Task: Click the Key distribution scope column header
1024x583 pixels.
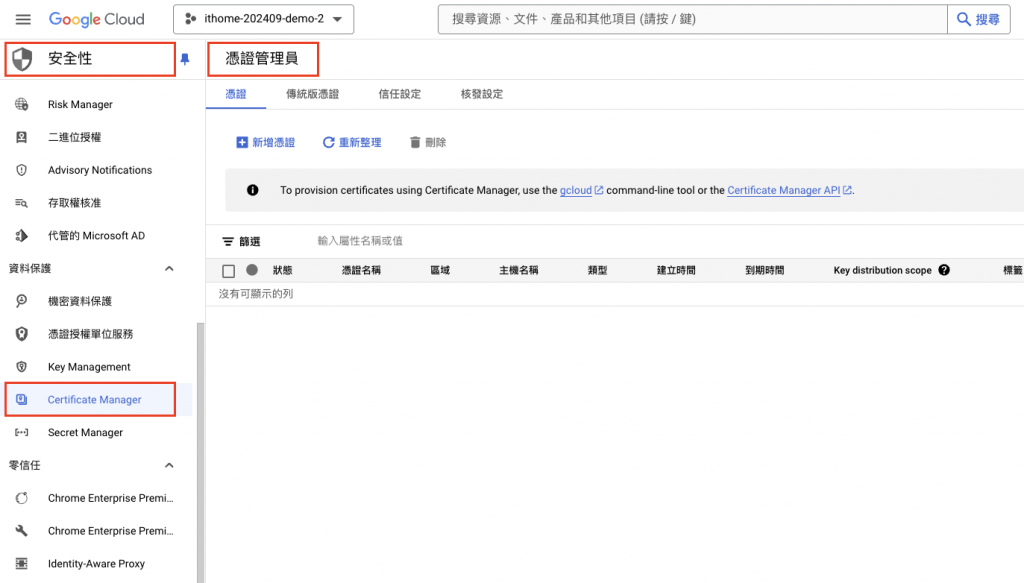Action: tap(882, 270)
